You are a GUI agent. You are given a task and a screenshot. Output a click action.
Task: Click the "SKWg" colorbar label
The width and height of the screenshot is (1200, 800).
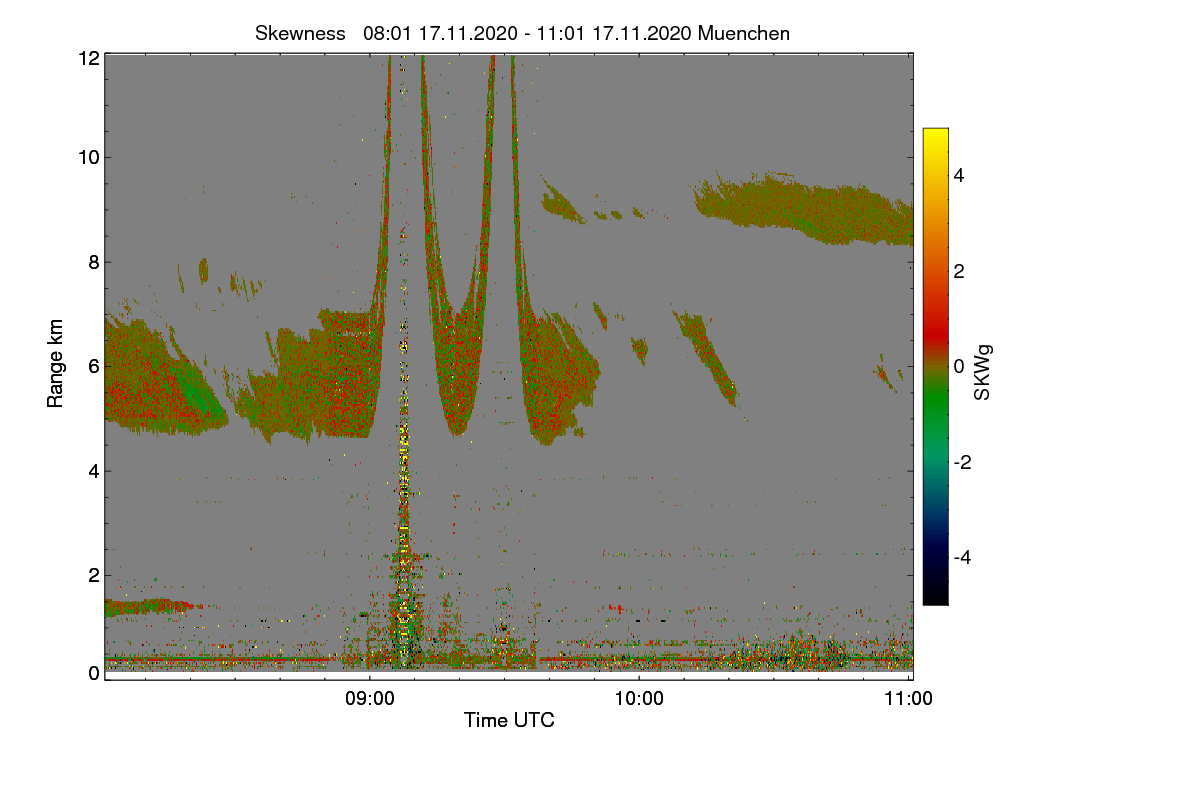click(983, 372)
